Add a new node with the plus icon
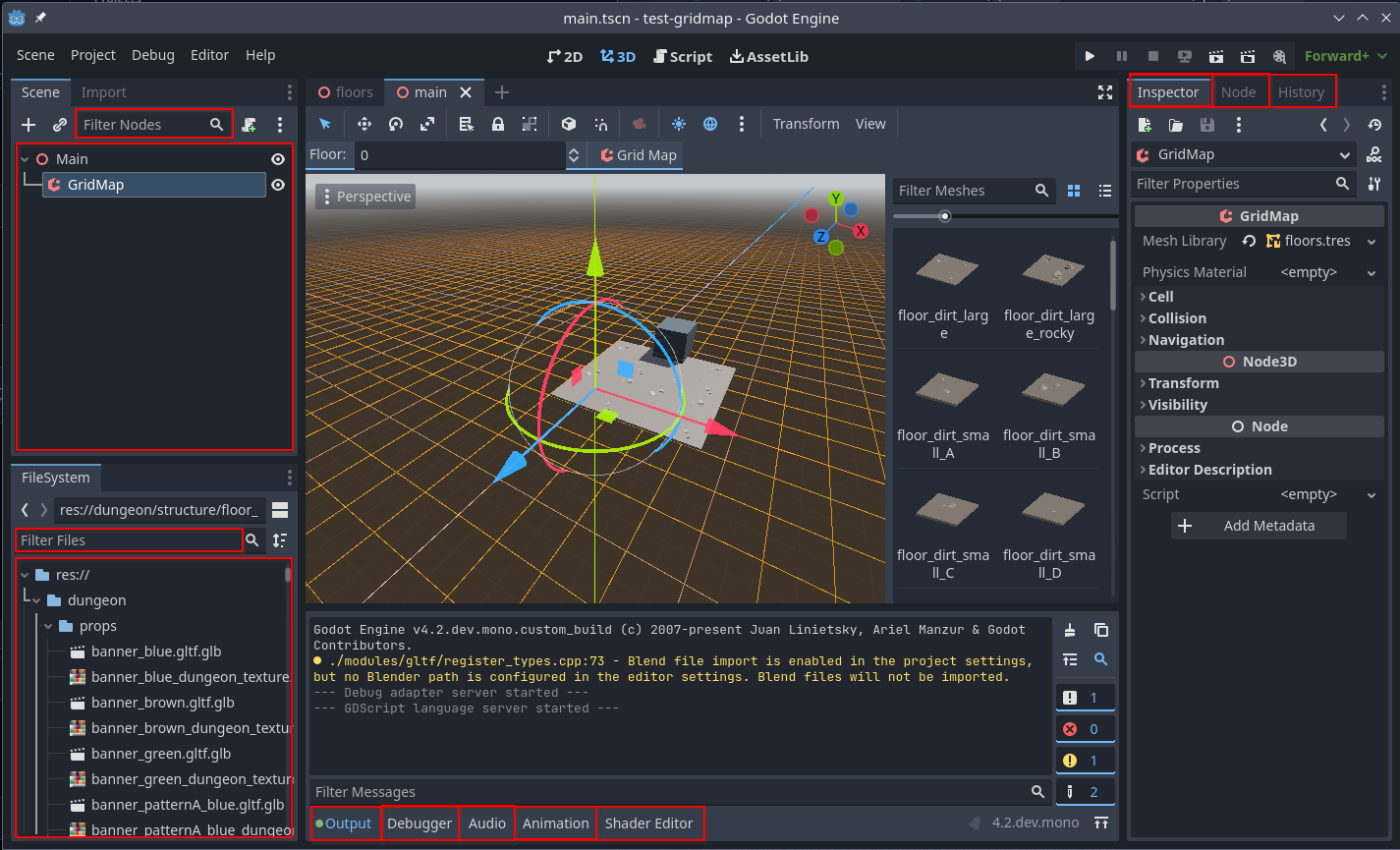Image resolution: width=1400 pixels, height=850 pixels. (x=28, y=125)
